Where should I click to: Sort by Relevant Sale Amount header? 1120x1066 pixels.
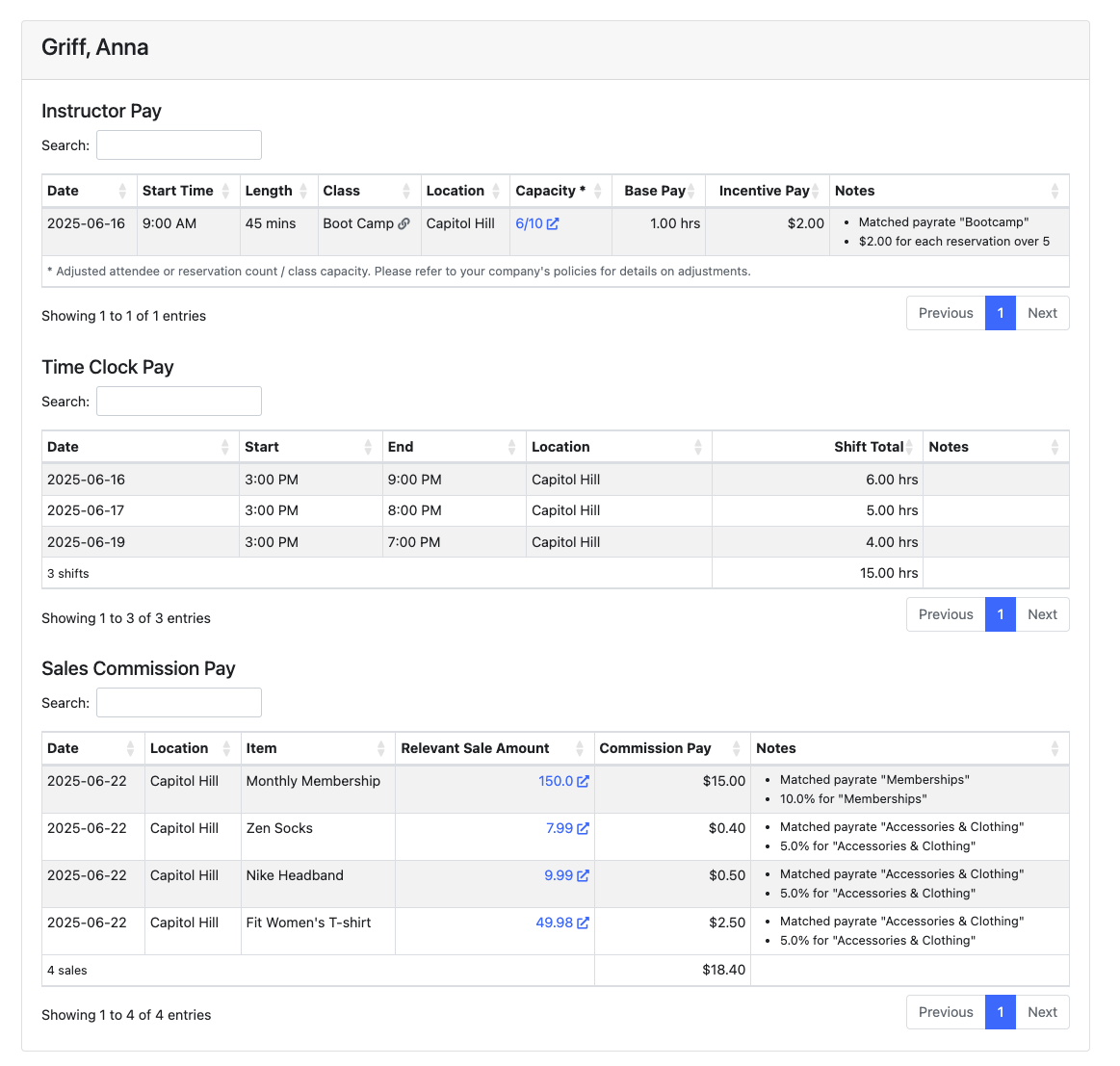(495, 749)
